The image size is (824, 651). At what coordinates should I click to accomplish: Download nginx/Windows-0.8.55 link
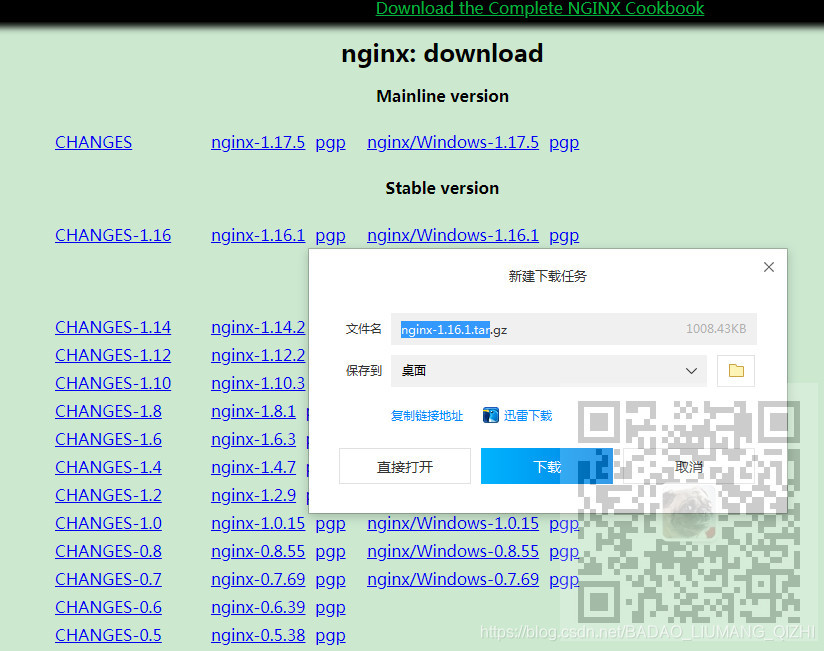453,551
